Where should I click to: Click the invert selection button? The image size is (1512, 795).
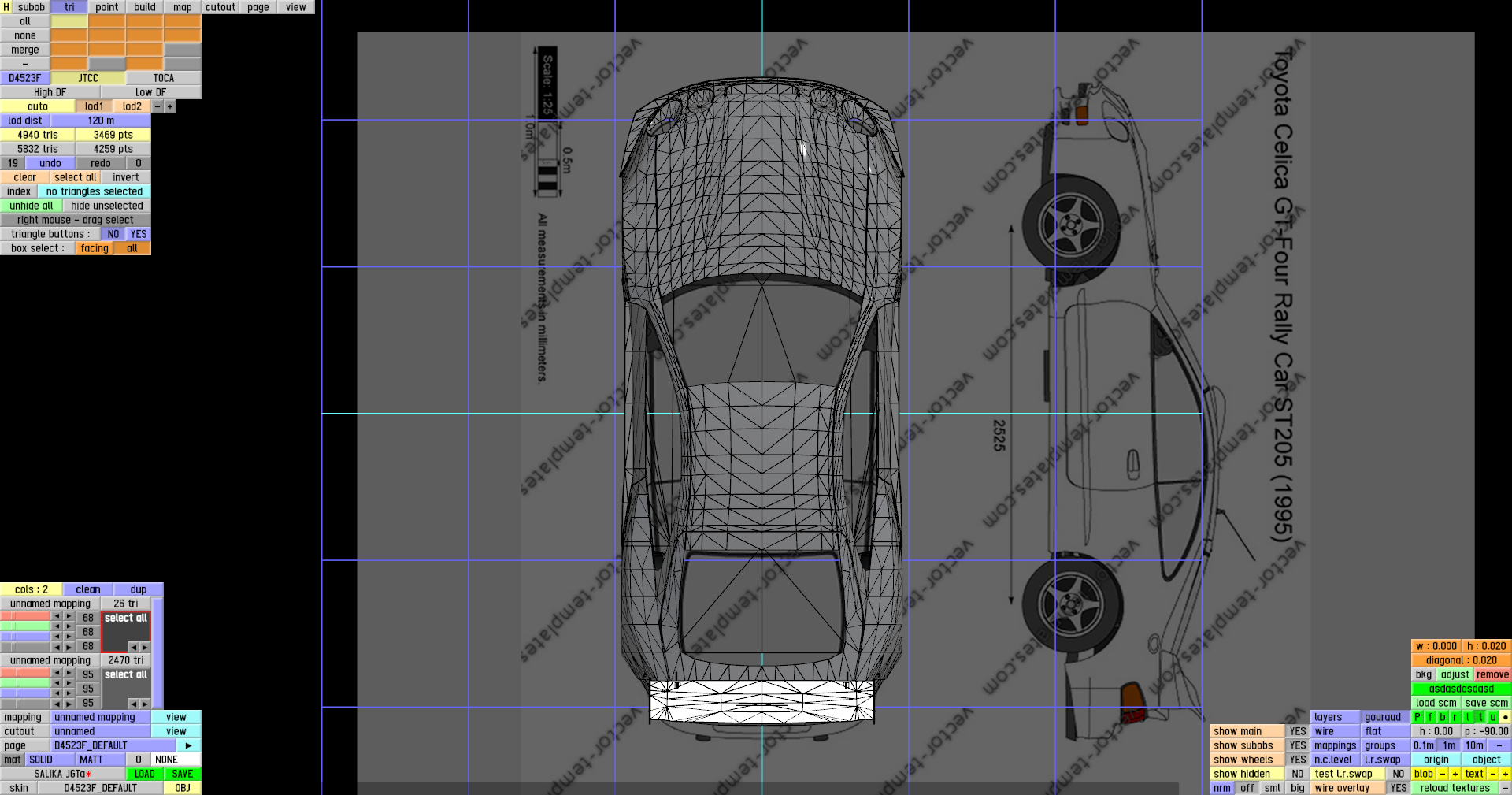tap(126, 177)
